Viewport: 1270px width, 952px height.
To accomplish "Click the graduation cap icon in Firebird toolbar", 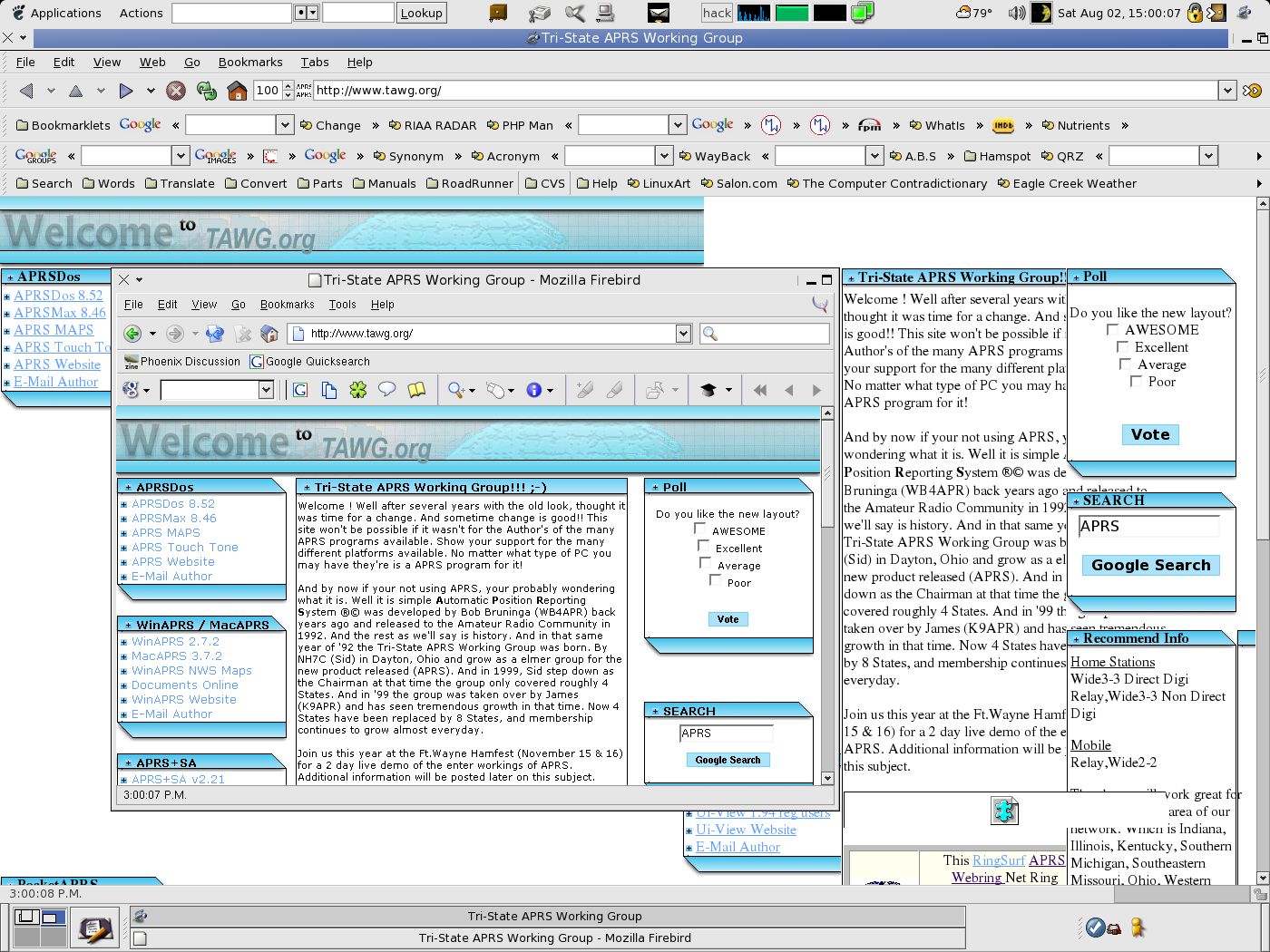I will click(708, 390).
